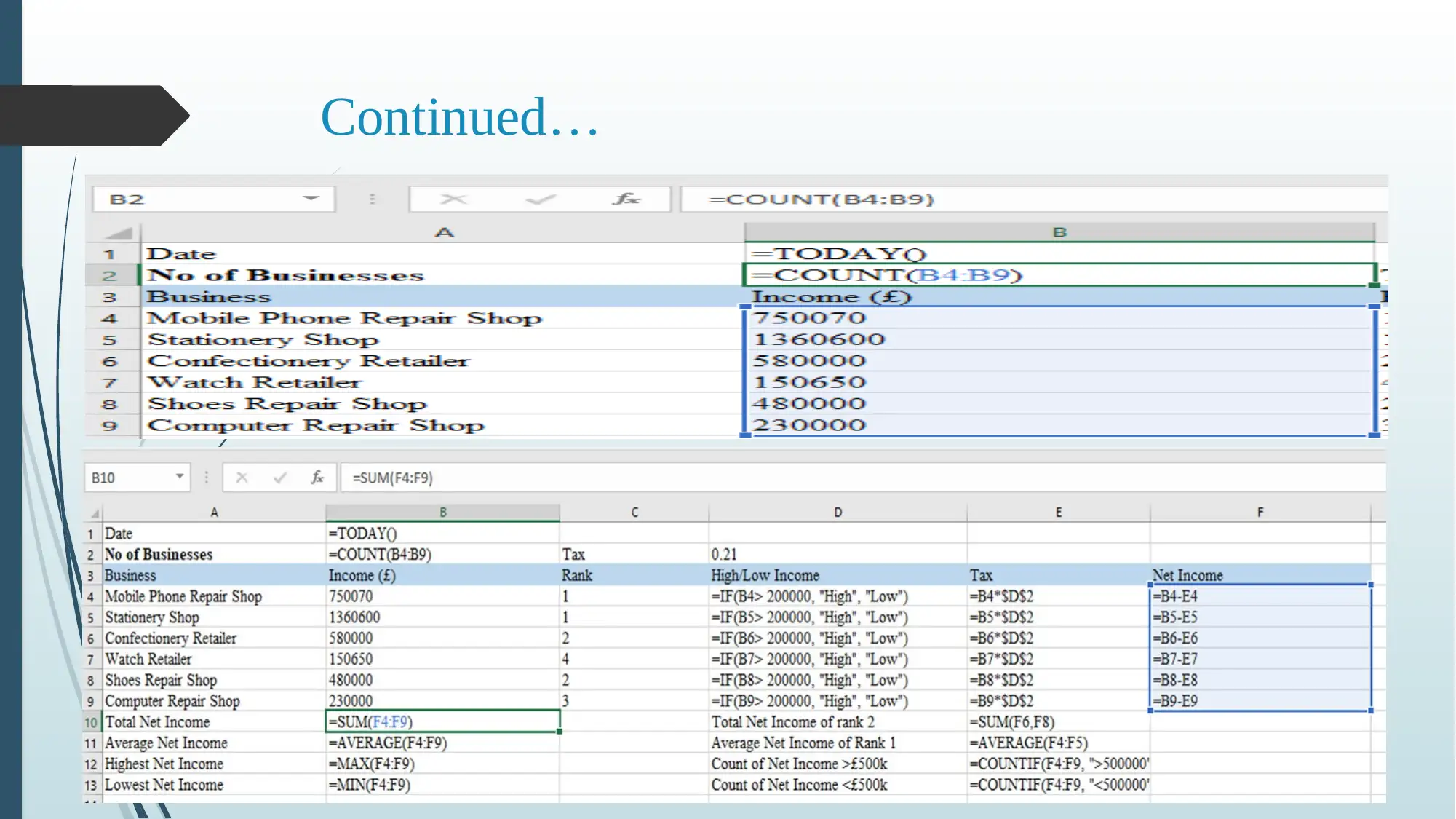Click cell with formula =B4-E4
The width and height of the screenshot is (1456, 819).
pyautogui.click(x=1260, y=596)
